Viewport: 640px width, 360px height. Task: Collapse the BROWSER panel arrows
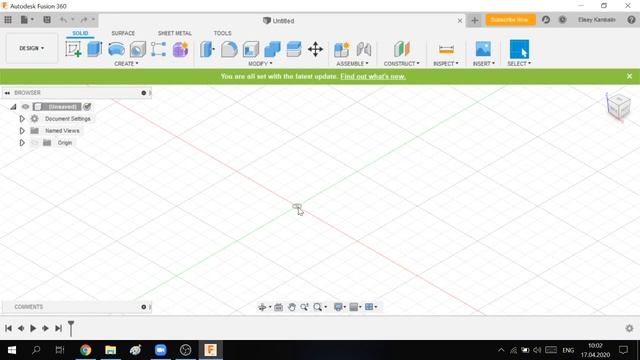pos(7,93)
